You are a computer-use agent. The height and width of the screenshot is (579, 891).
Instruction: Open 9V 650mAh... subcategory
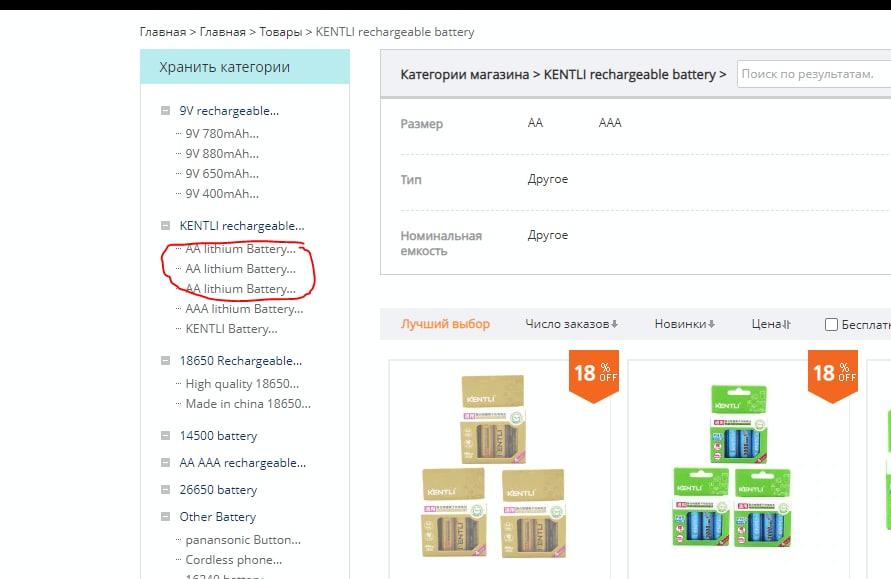tap(222, 173)
